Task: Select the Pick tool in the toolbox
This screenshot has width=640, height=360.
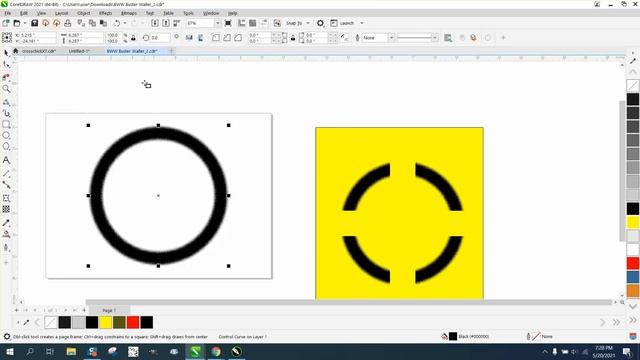Action: tap(6, 53)
